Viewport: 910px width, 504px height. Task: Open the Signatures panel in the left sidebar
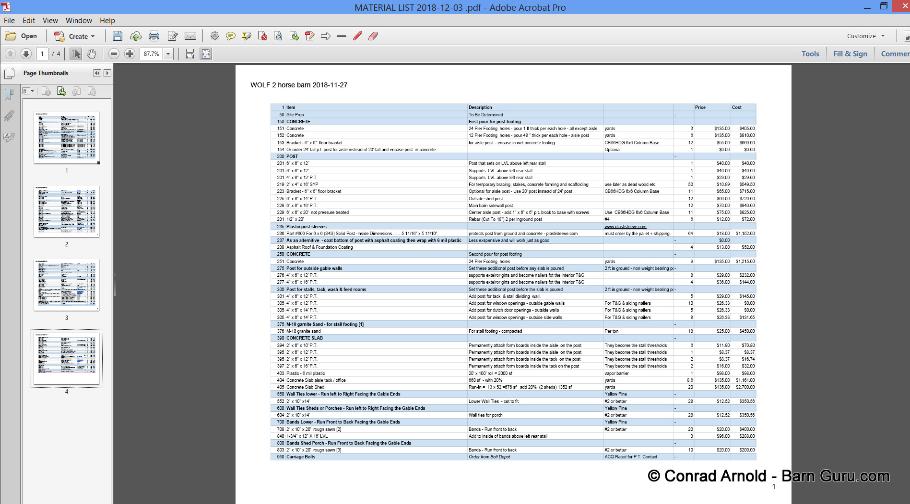coord(9,137)
